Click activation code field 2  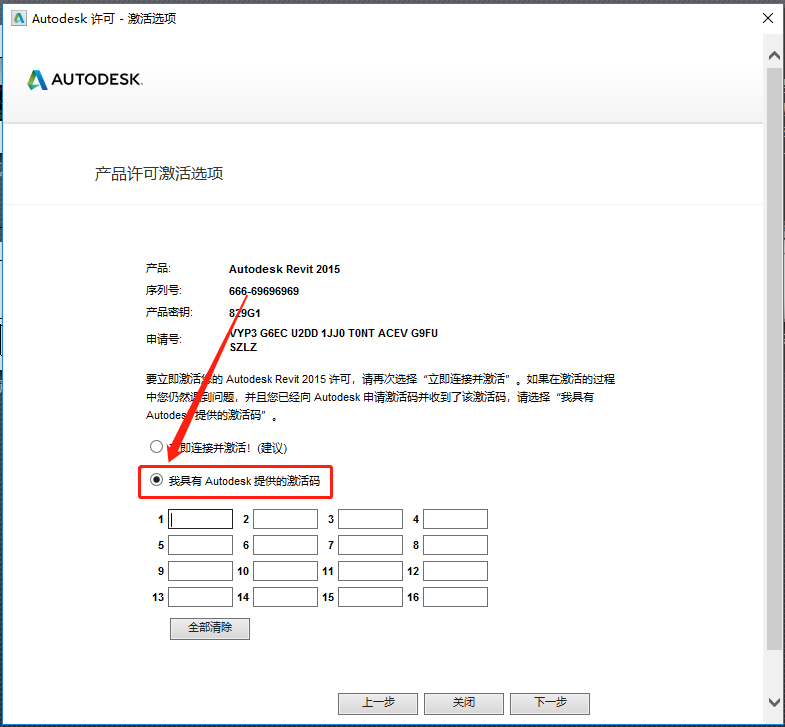click(285, 519)
